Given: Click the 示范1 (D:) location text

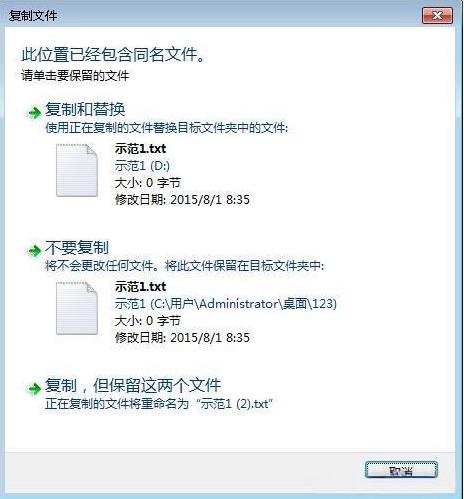Looking at the screenshot, I should click(142, 166).
